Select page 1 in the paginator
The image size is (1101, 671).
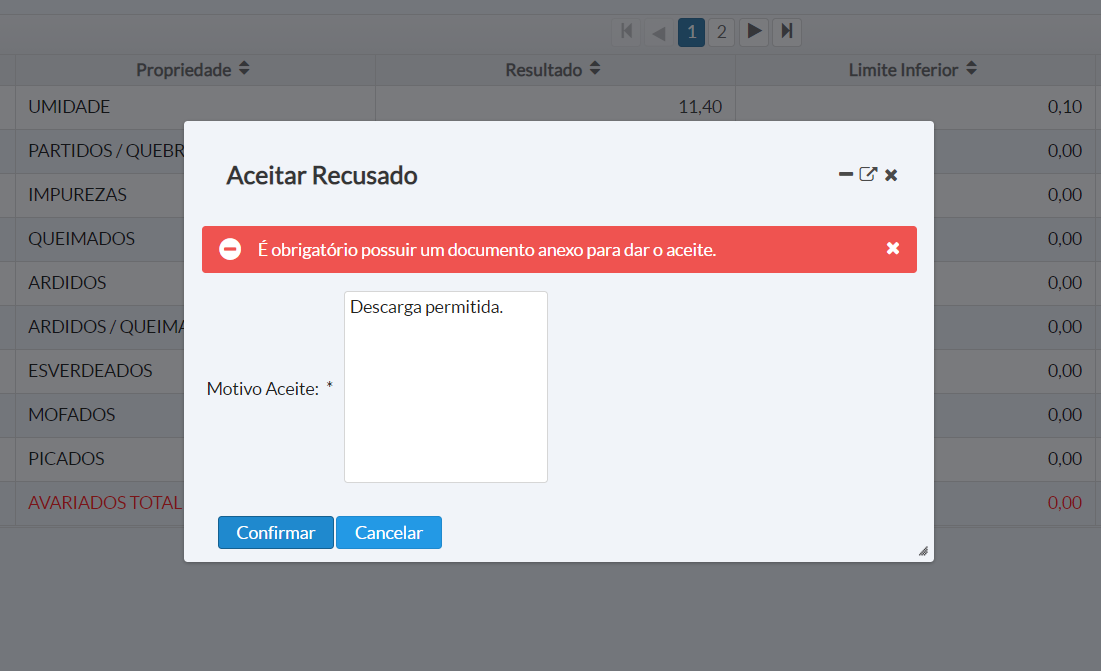pyautogui.click(x=690, y=32)
